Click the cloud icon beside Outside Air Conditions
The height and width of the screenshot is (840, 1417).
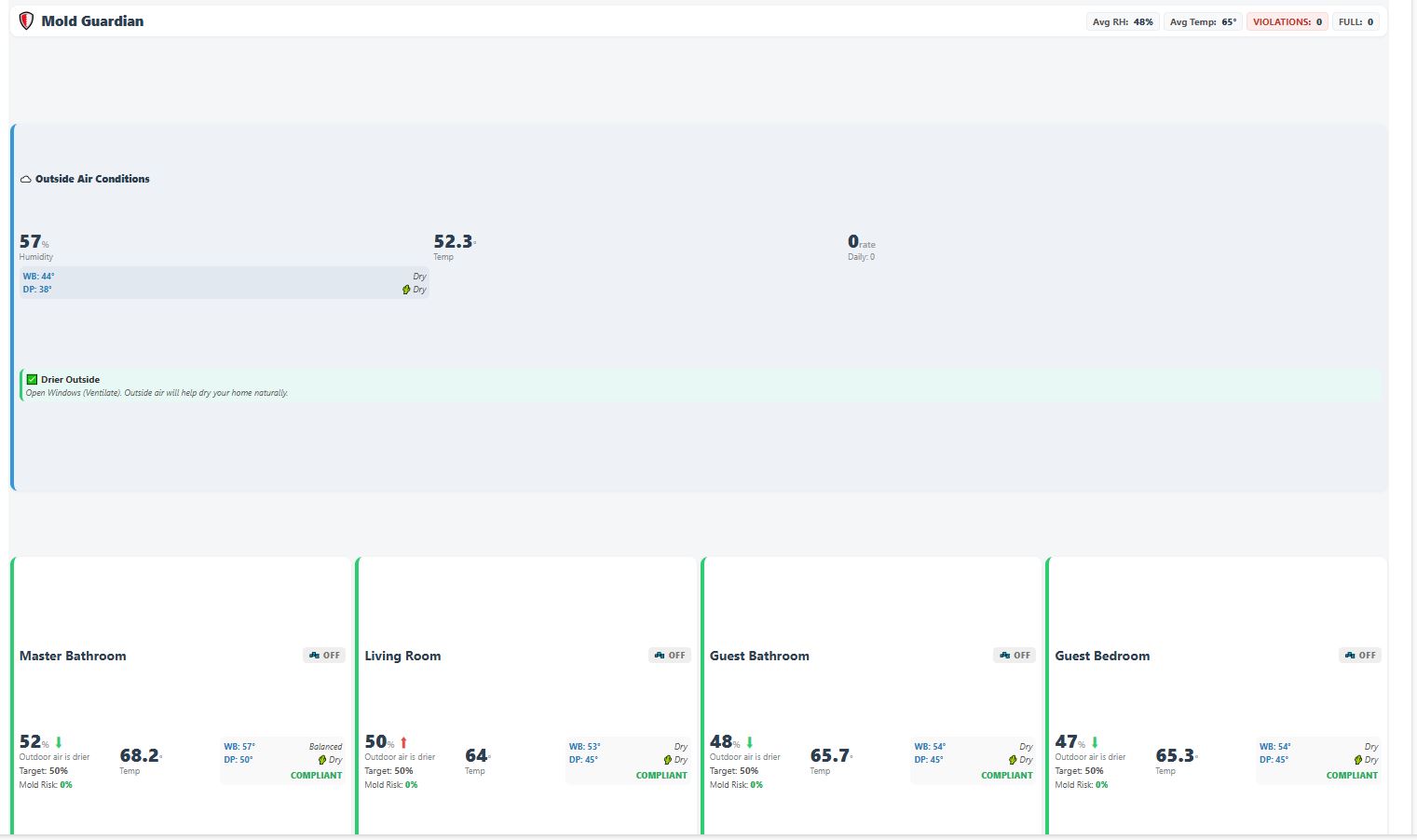(26, 179)
